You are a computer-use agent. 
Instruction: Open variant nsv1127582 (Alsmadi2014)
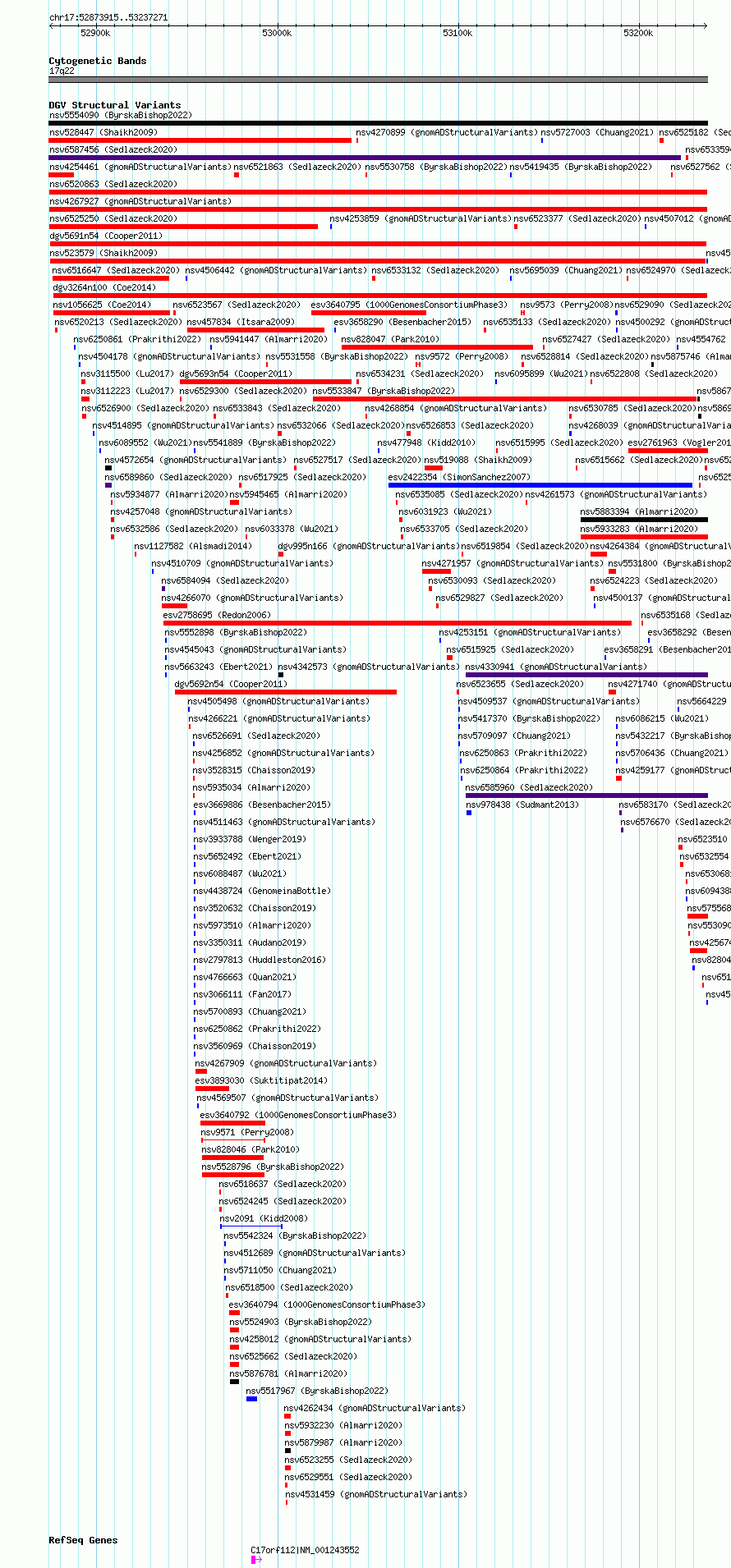(x=193, y=546)
